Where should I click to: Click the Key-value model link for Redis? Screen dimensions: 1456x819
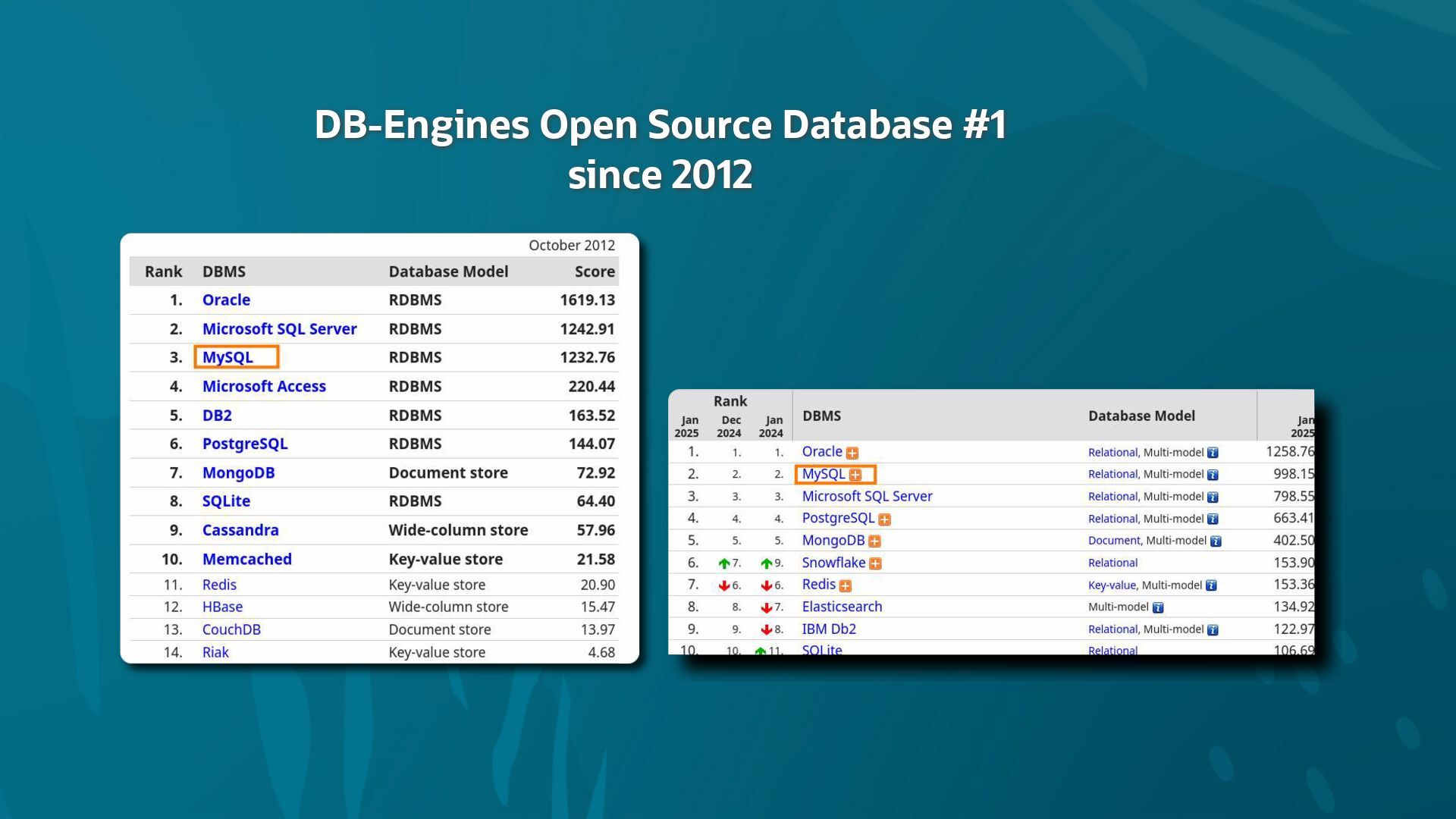pos(1112,585)
